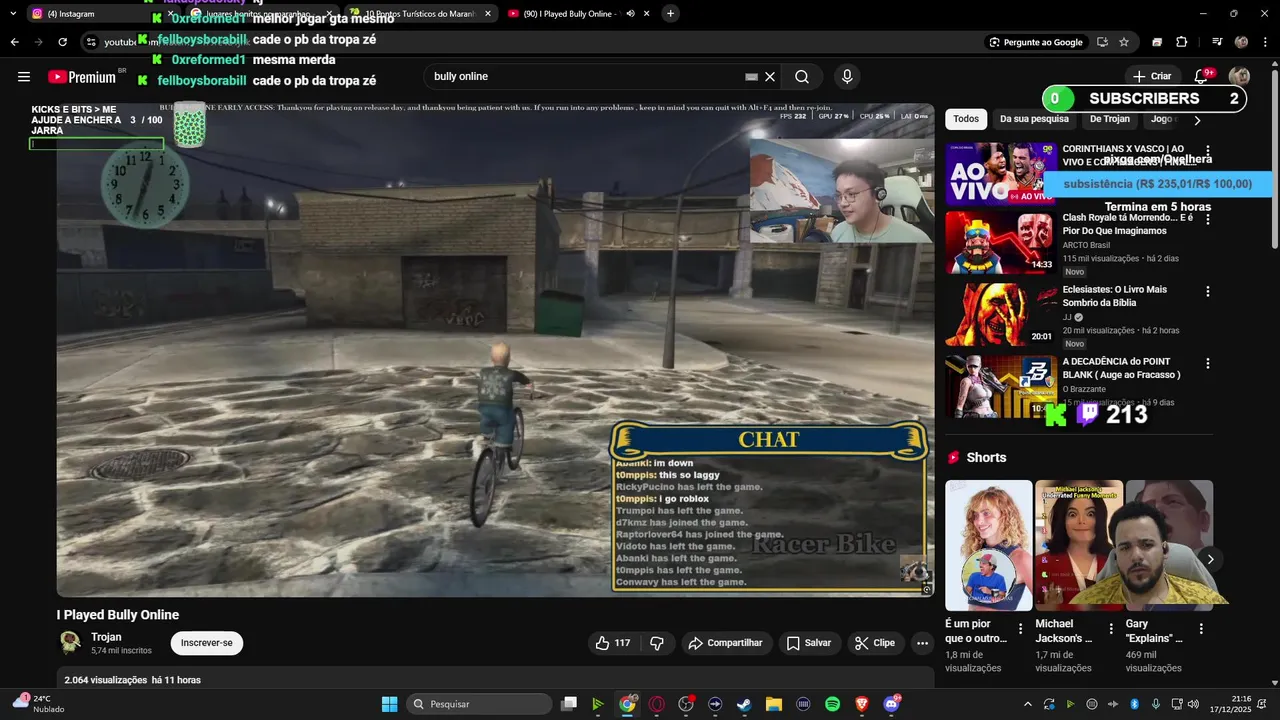Expand the video description box
This screenshot has width=1280, height=720.
click(x=495, y=679)
